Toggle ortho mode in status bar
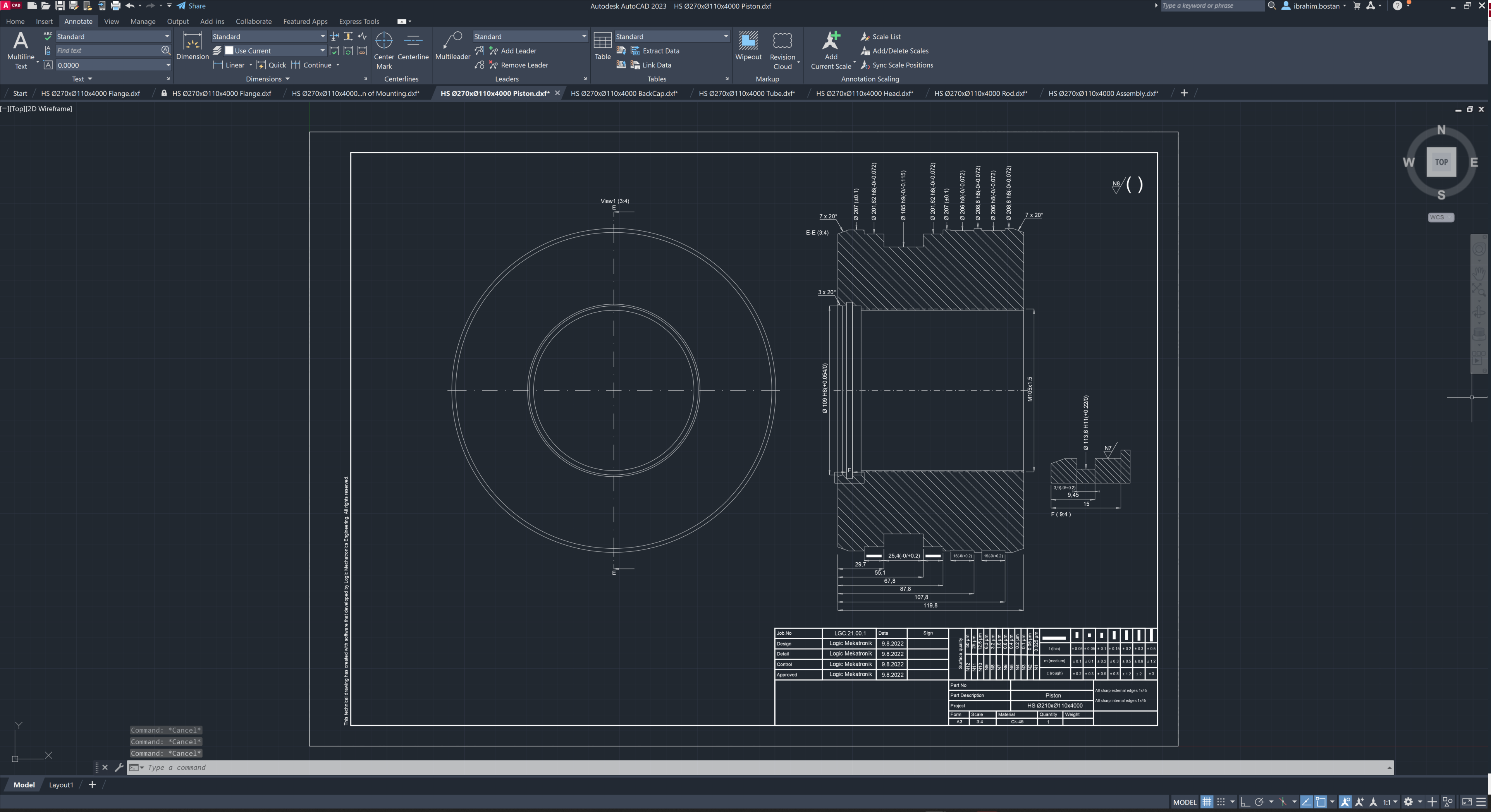The width and height of the screenshot is (1491, 812). (x=1245, y=802)
